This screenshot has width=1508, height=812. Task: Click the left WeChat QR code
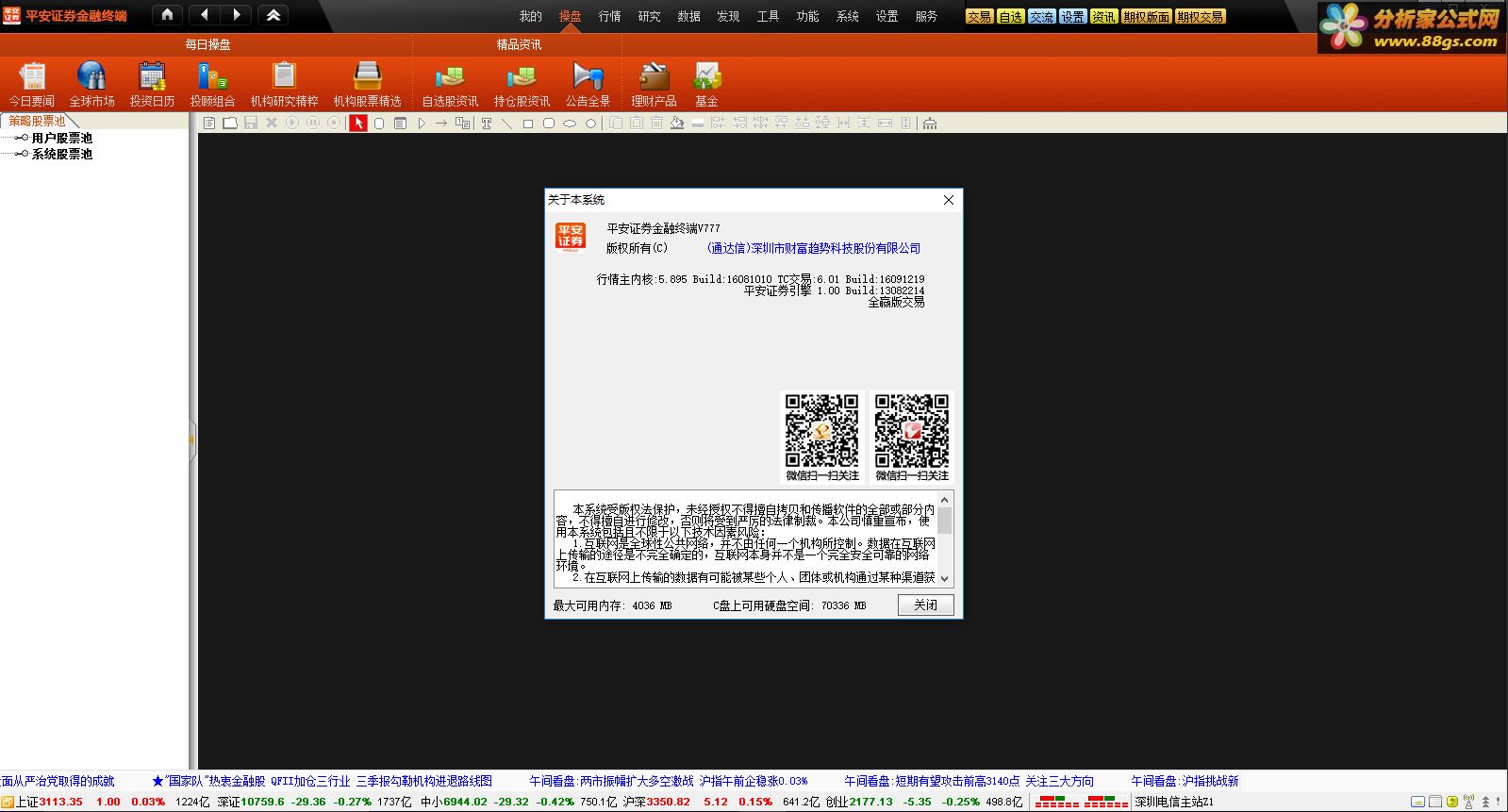822,431
